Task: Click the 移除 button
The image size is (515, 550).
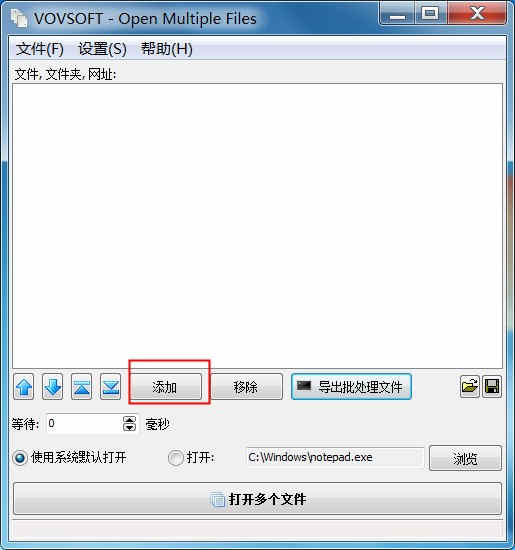Action: click(247, 387)
